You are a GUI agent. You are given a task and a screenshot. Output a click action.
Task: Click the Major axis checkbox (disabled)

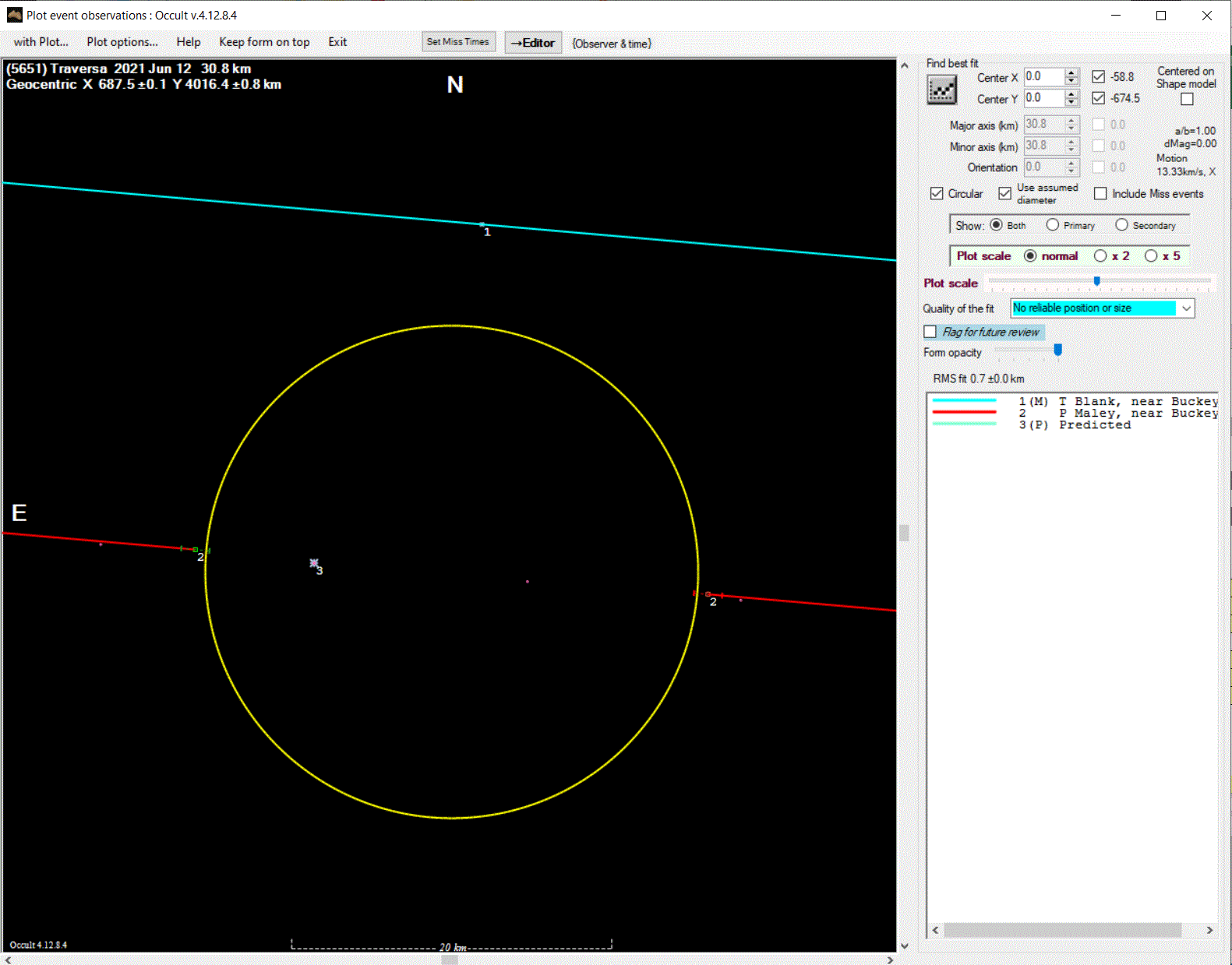coord(1098,124)
